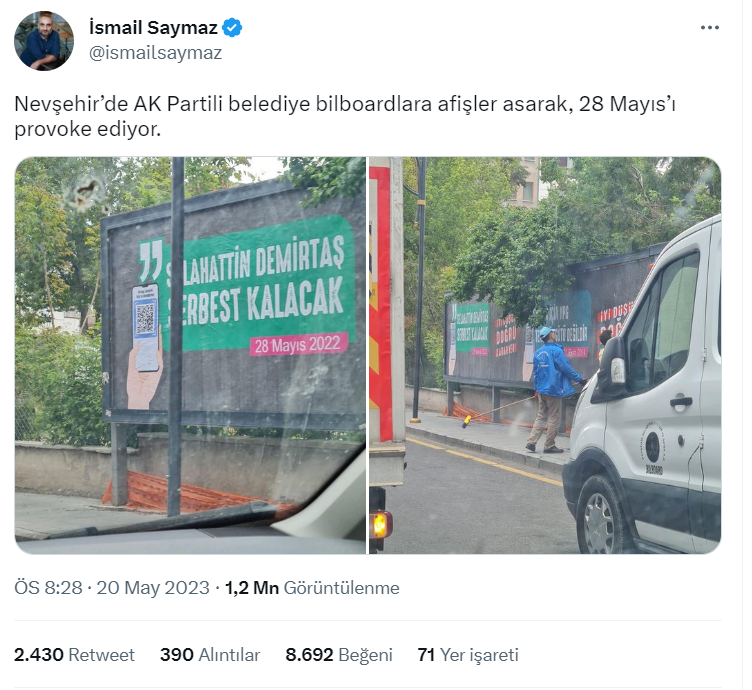The width and height of the screenshot is (752, 690).
Task: Show the 71 Yer işareti count
Action: point(468,655)
